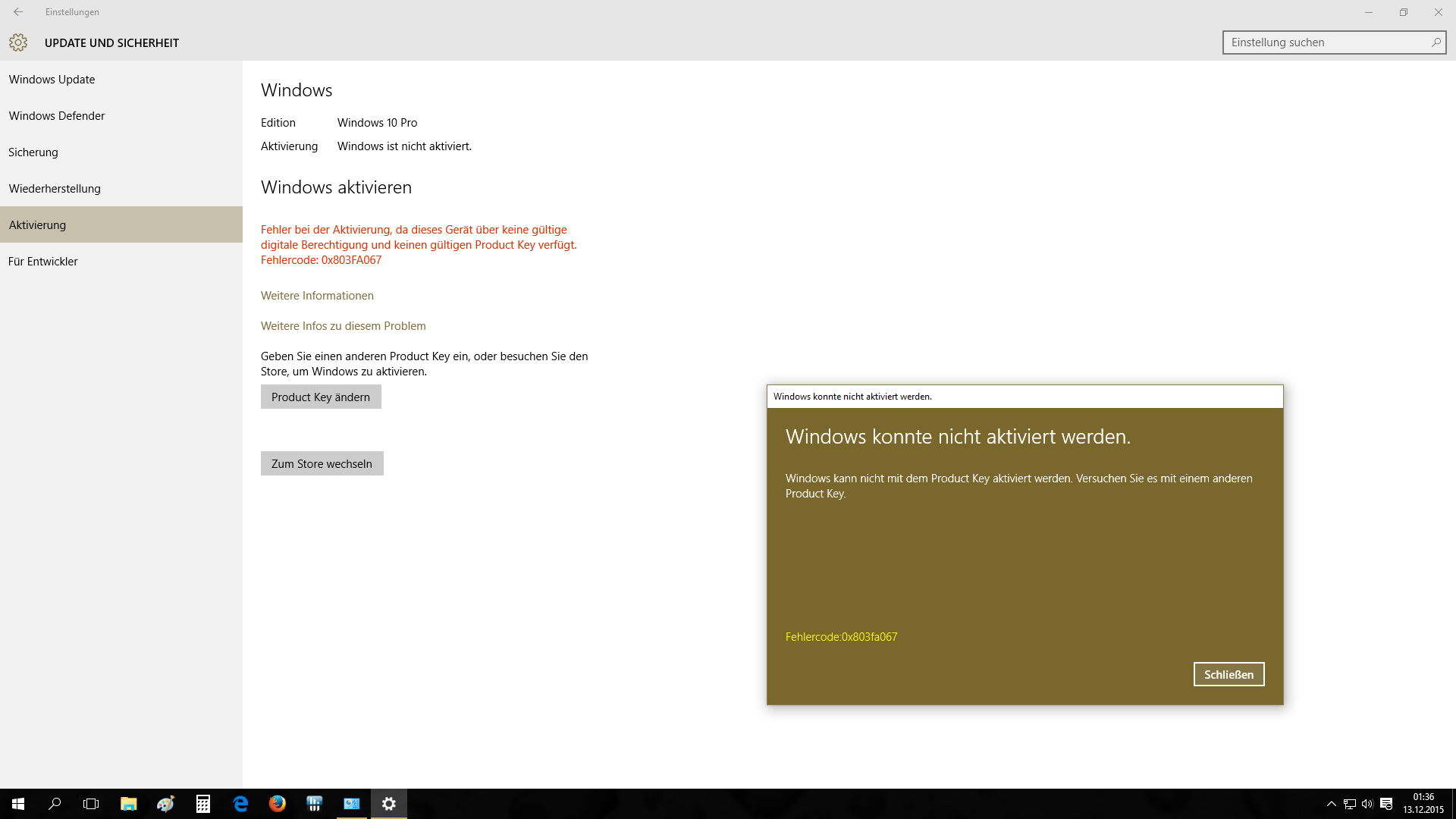
Task: Open the Paint taskbar icon
Action: pos(165,804)
